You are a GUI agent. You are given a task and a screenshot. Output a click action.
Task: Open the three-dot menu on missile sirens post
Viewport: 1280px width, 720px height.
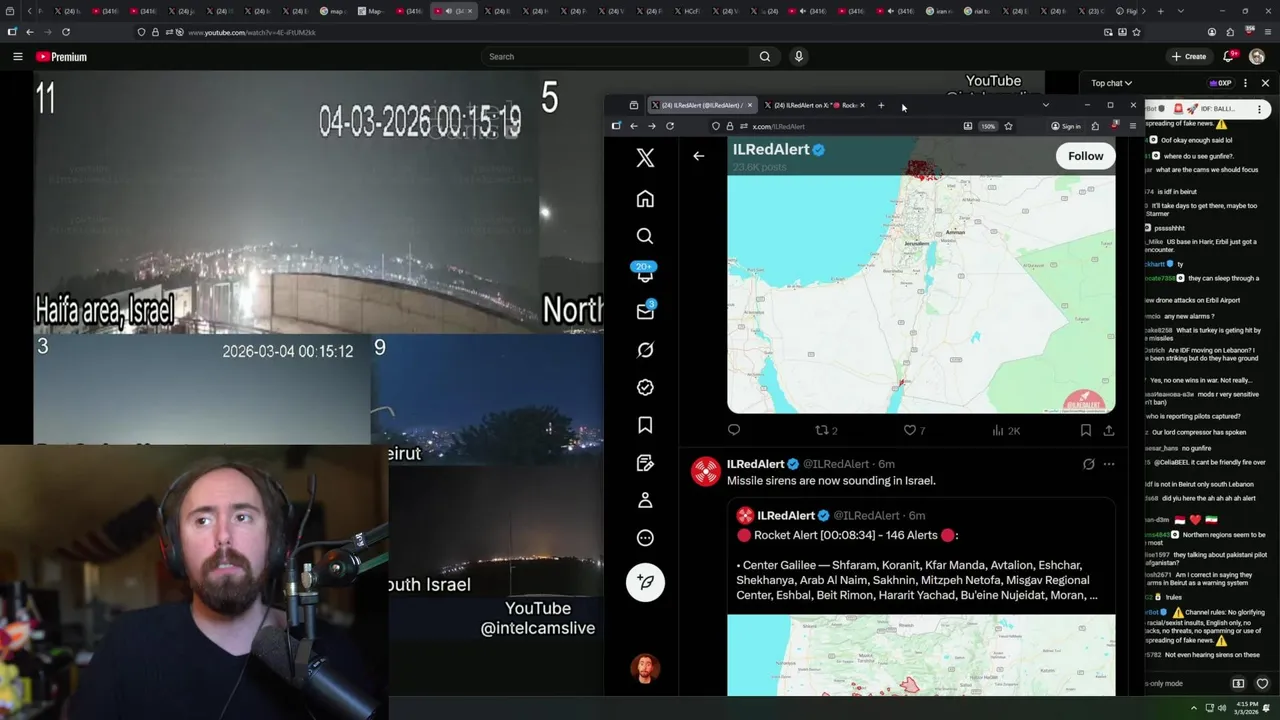(x=1108, y=464)
